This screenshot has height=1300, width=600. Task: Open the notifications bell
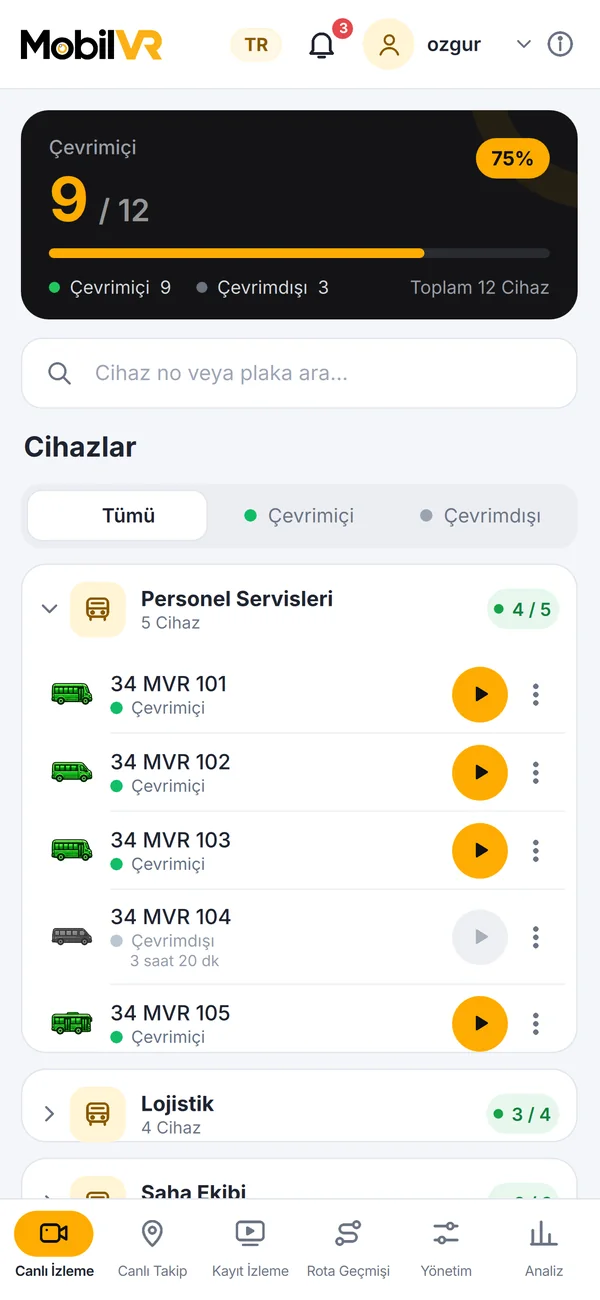click(x=322, y=45)
